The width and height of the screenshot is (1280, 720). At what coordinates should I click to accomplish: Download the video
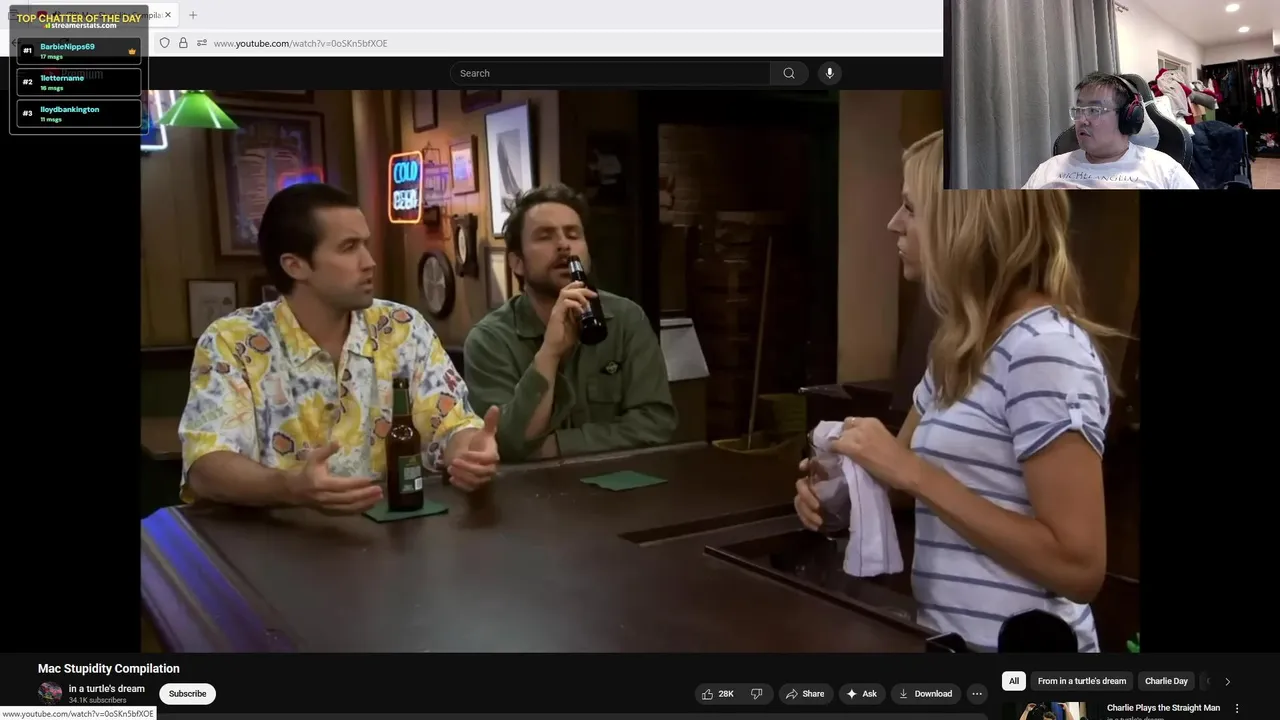pos(925,694)
